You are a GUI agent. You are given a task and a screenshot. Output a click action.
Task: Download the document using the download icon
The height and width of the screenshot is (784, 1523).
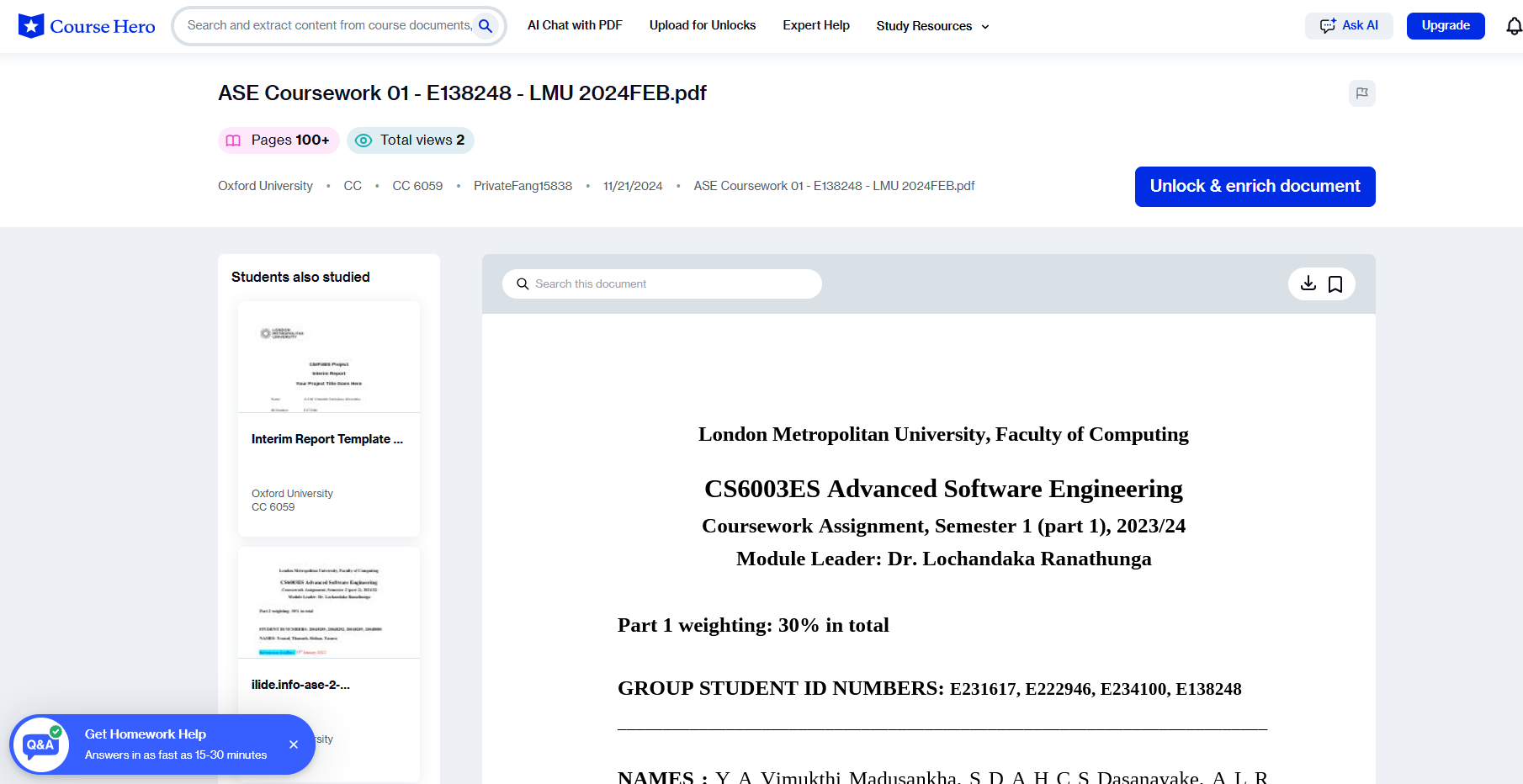(x=1308, y=283)
